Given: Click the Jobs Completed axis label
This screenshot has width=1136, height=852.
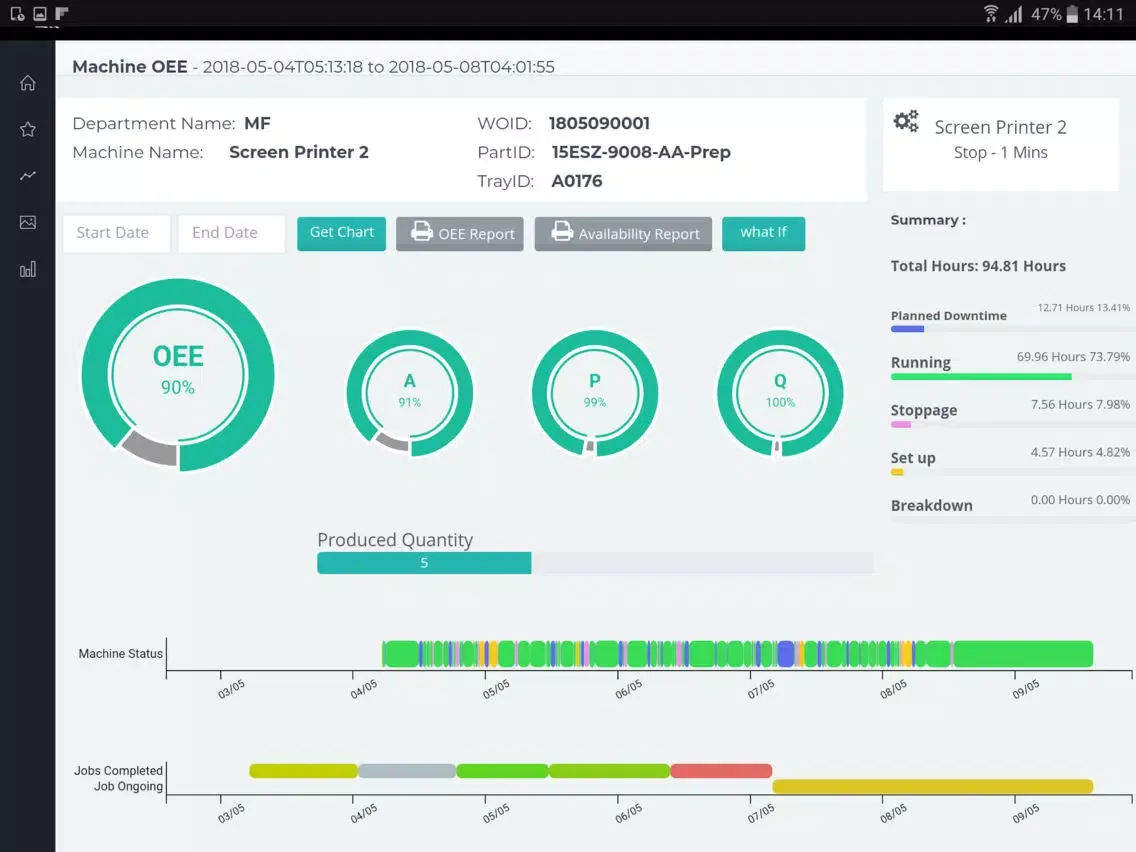Looking at the screenshot, I should 118,771.
